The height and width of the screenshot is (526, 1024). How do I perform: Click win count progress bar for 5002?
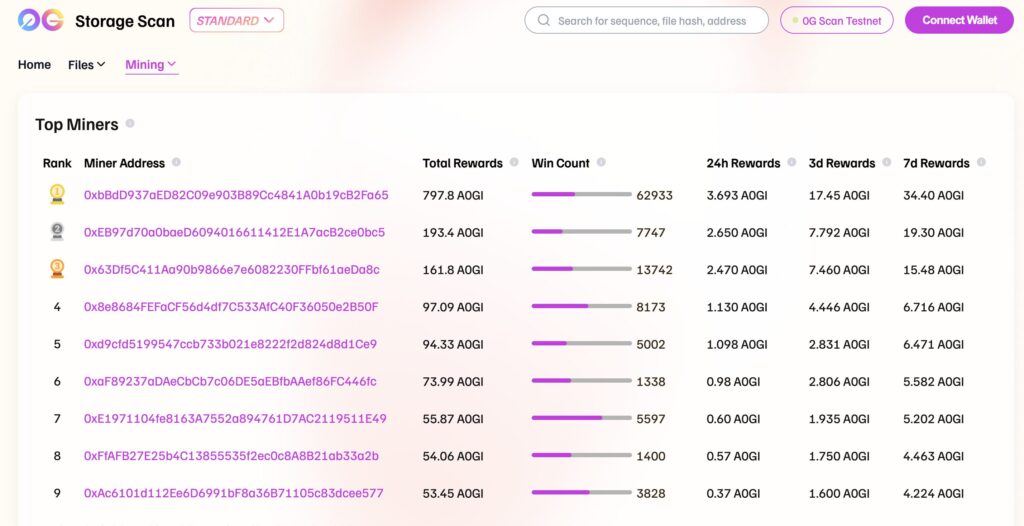581,344
